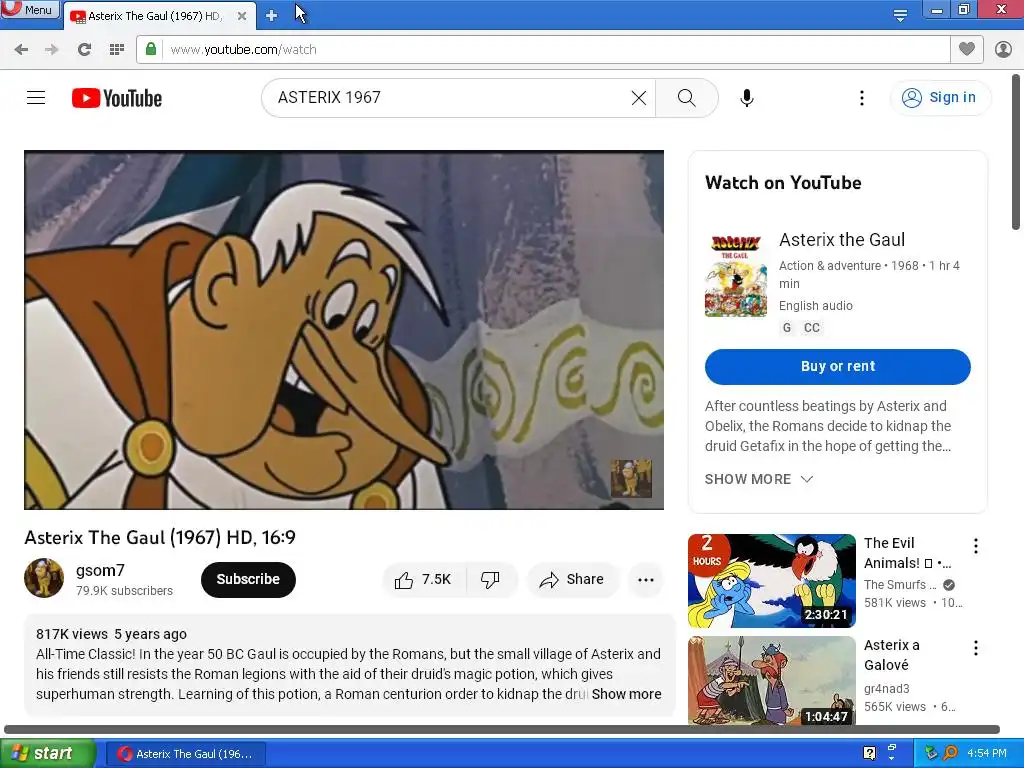Close the Asterix The Gaul browser tab
The width and height of the screenshot is (1024, 768).
pyautogui.click(x=242, y=16)
